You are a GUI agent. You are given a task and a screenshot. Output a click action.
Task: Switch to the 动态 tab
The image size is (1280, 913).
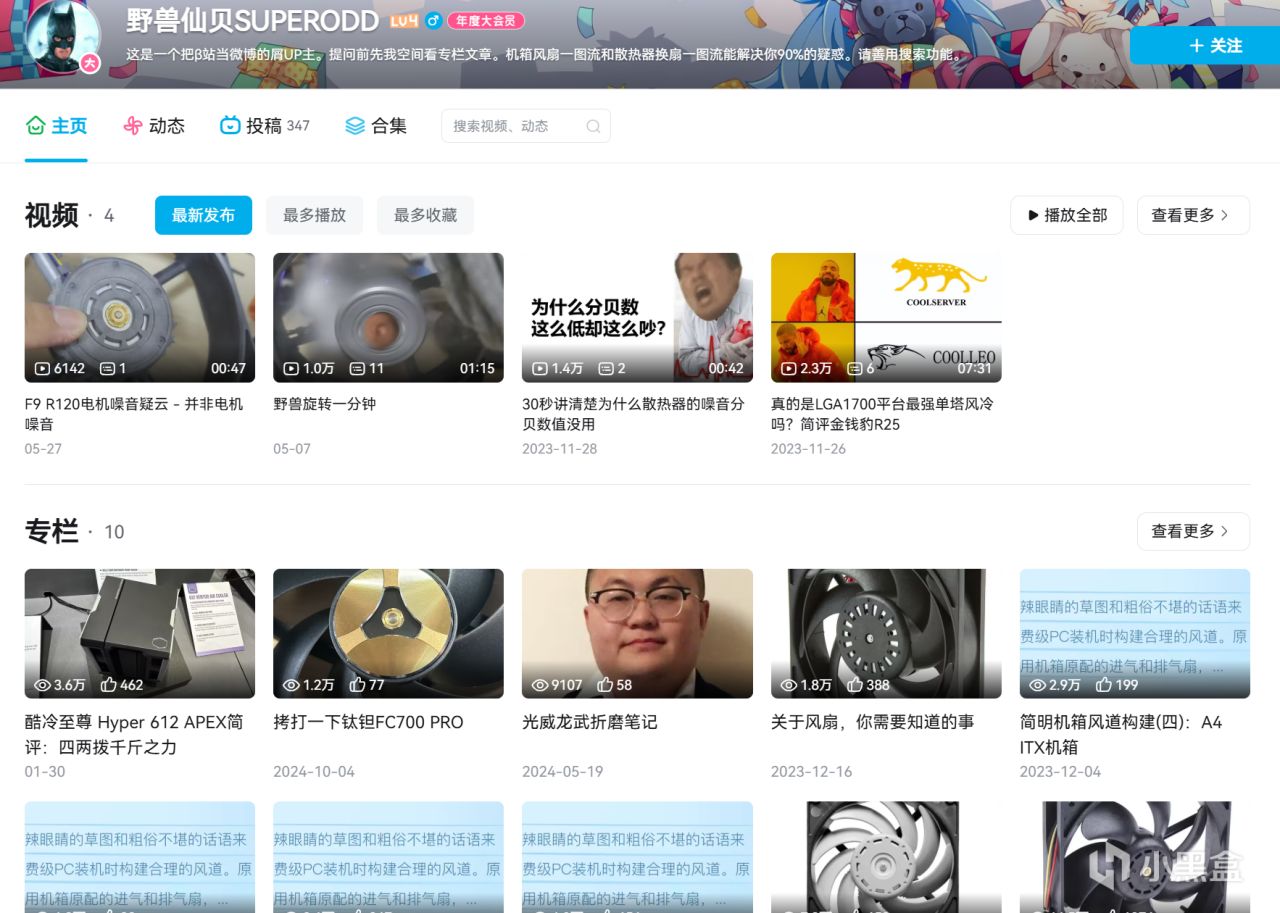point(153,126)
